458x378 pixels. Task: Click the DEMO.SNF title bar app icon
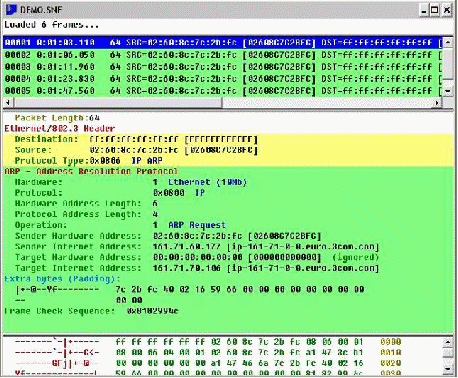click(11, 9)
